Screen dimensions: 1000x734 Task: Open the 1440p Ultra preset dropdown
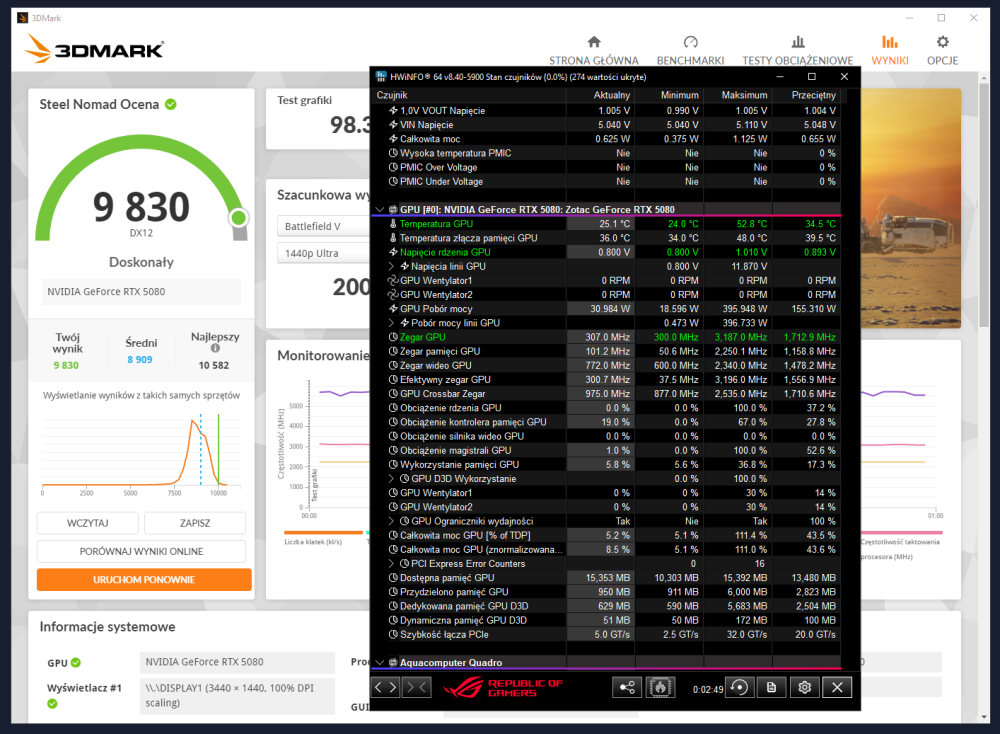coord(323,253)
